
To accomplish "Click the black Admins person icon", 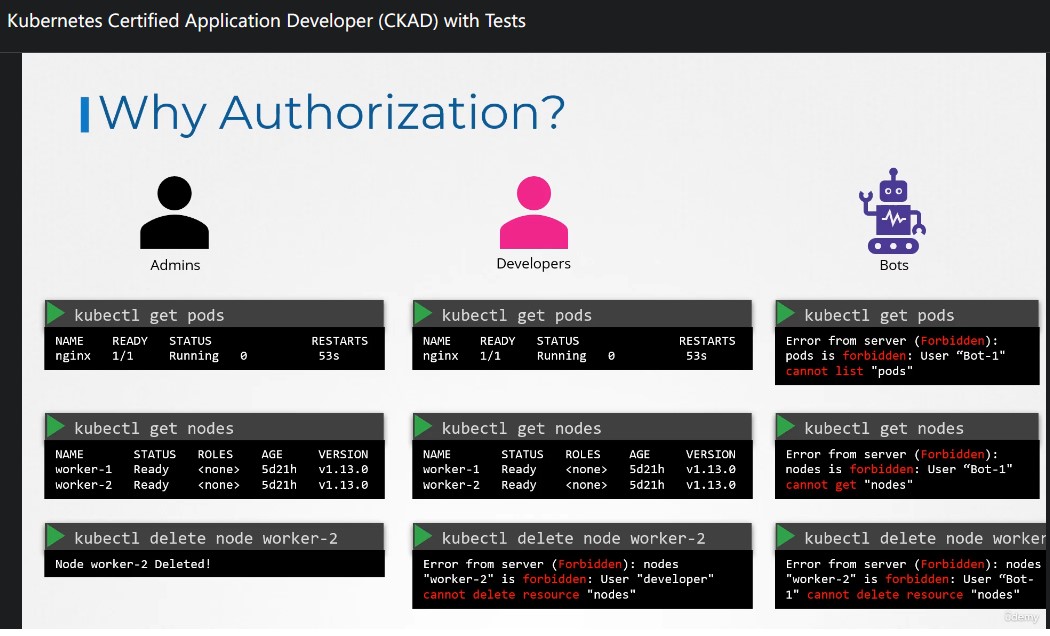I will tap(174, 213).
